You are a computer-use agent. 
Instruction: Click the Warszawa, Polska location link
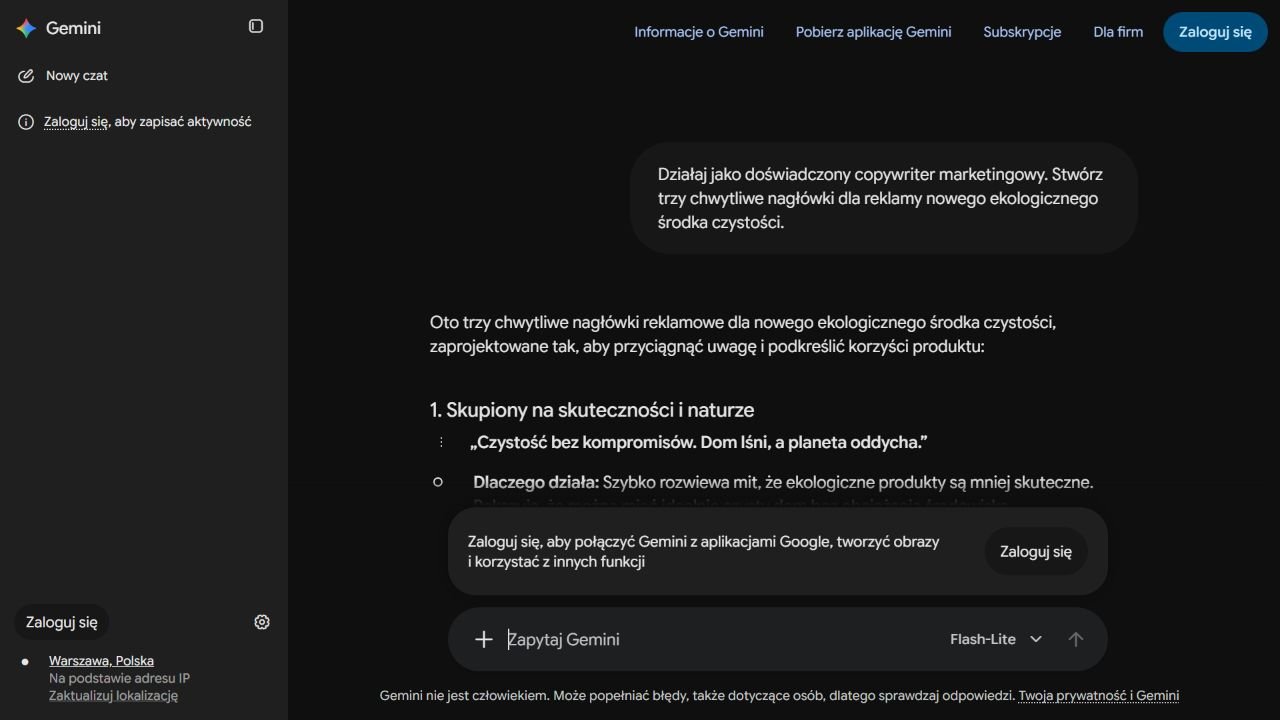[x=101, y=661]
